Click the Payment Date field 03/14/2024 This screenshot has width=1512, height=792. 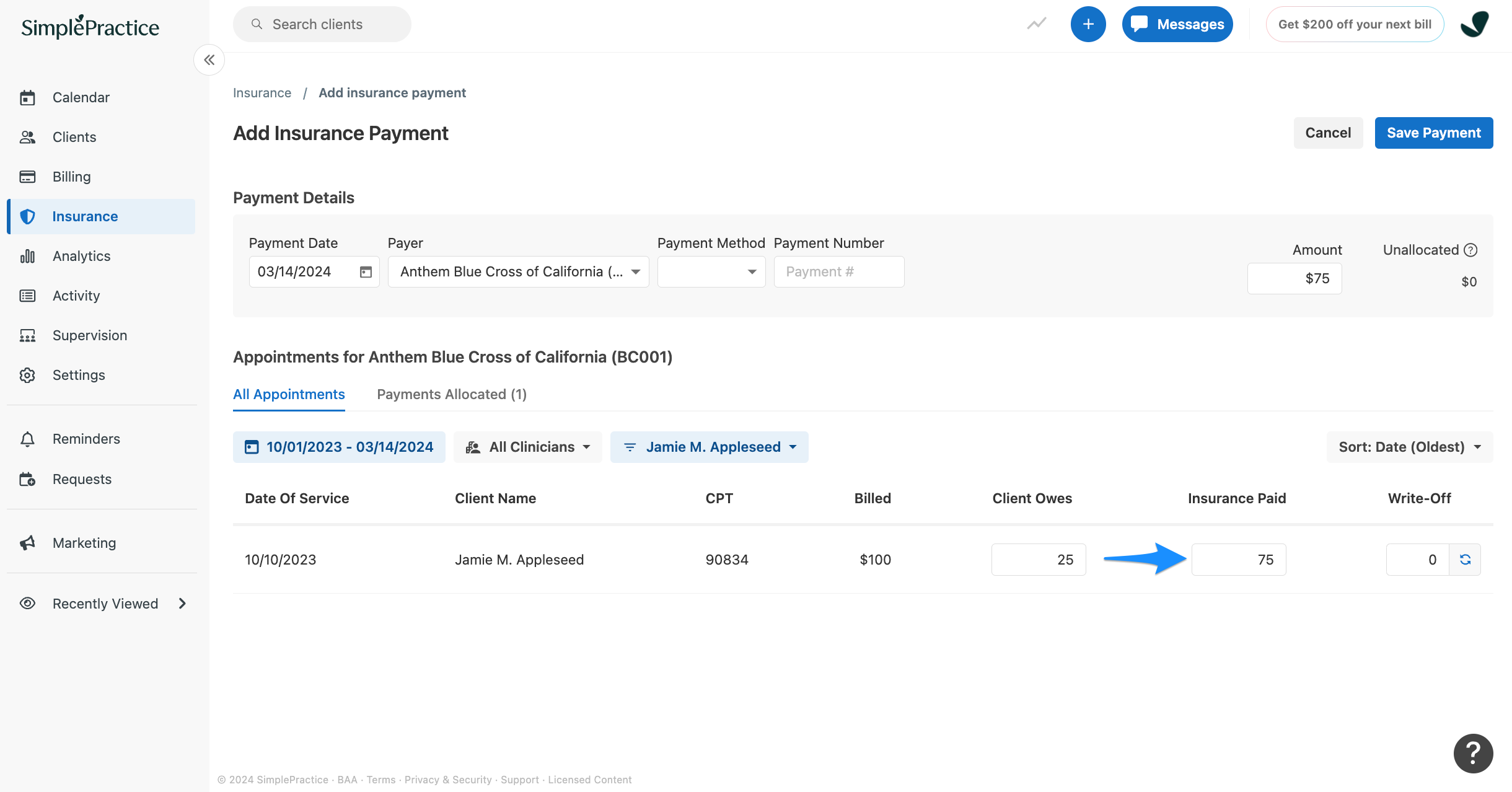click(x=314, y=272)
